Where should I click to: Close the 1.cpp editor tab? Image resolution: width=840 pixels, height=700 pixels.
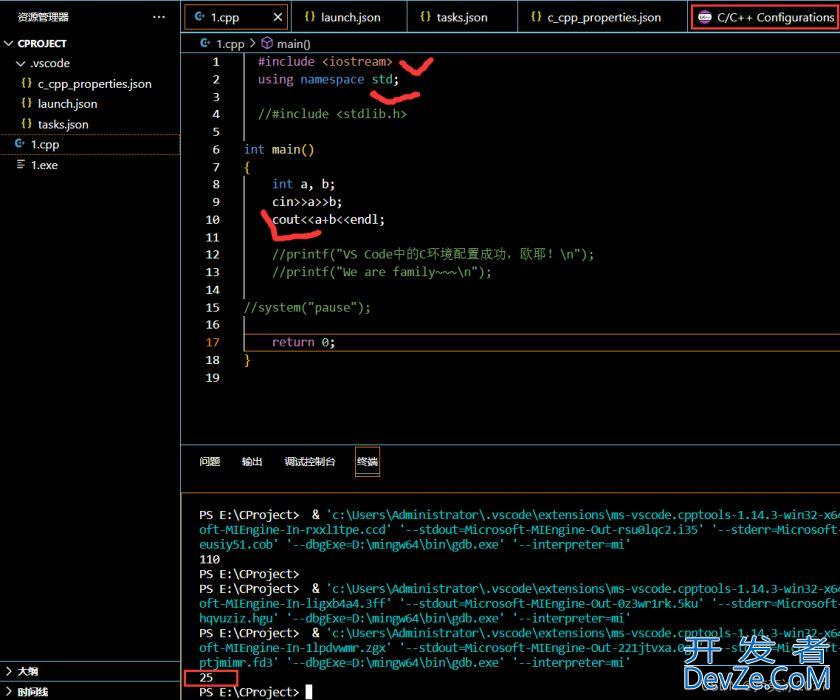278,17
